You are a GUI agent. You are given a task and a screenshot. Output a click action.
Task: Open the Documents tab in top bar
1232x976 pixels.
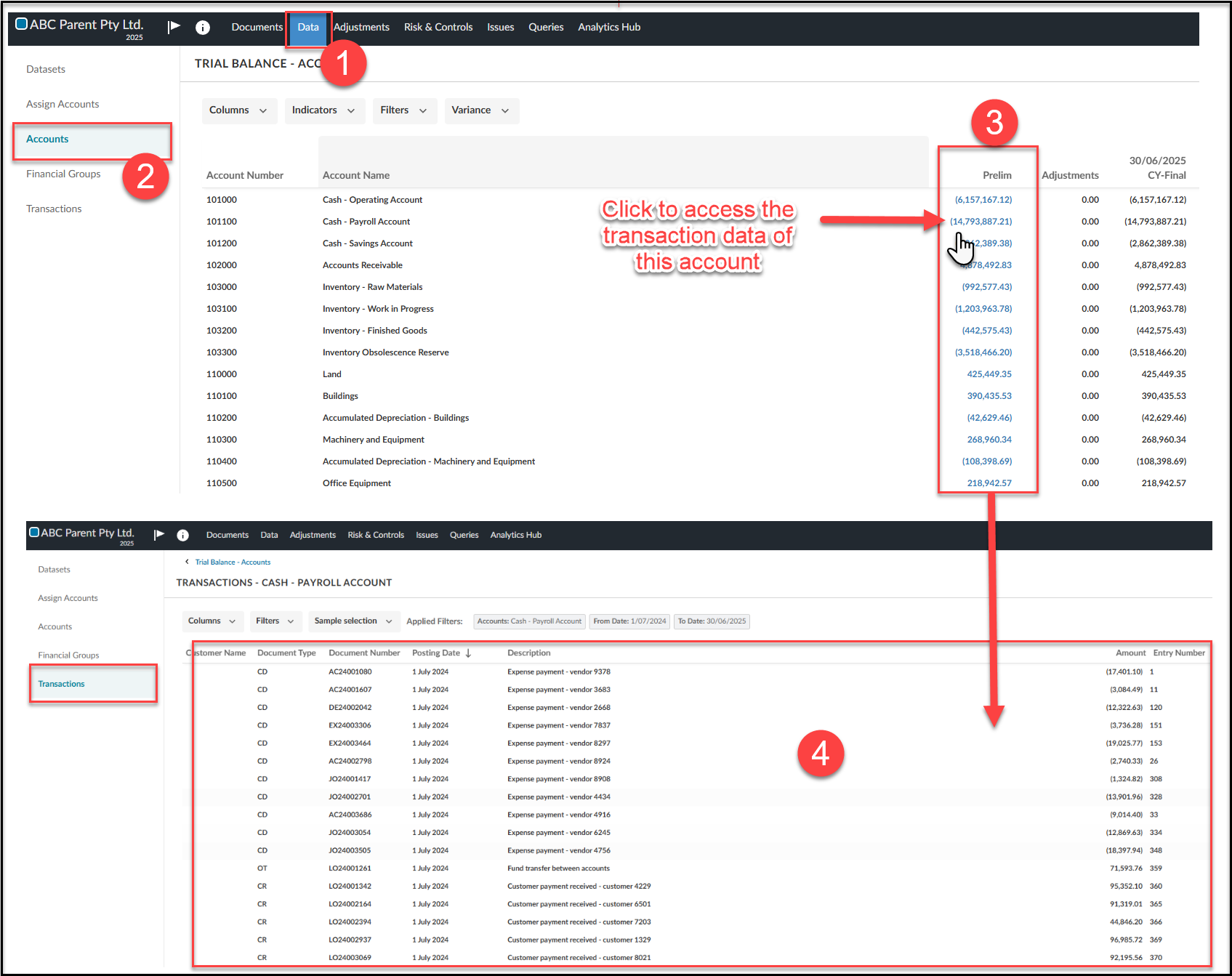(x=257, y=28)
